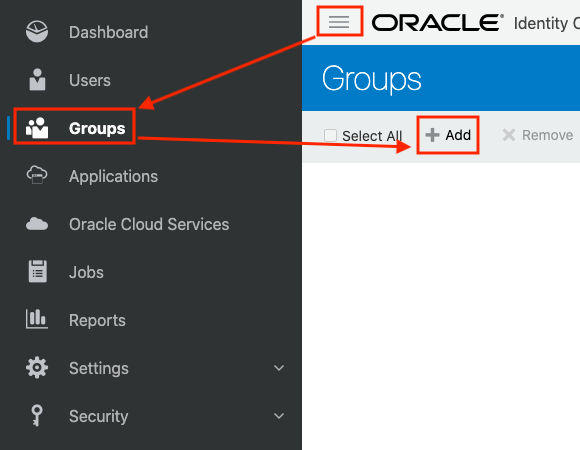Click the Dashboard gauge icon

37,31
